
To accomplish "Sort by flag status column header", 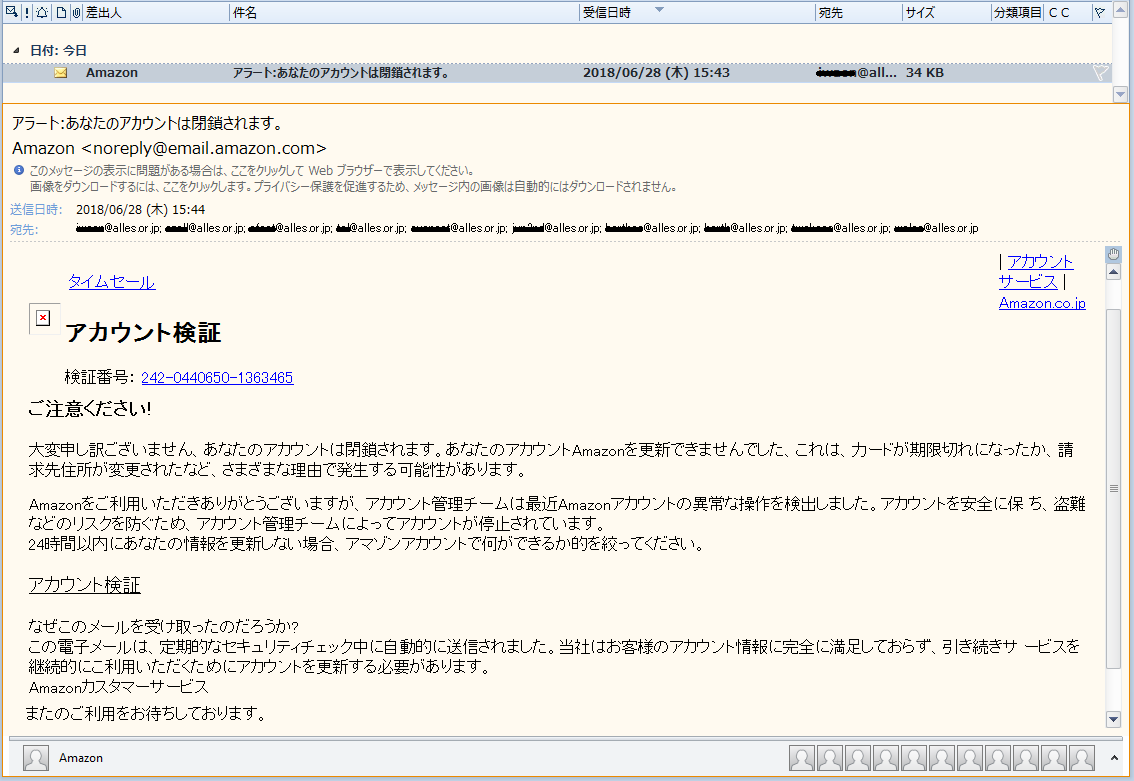I will (x=1100, y=12).
